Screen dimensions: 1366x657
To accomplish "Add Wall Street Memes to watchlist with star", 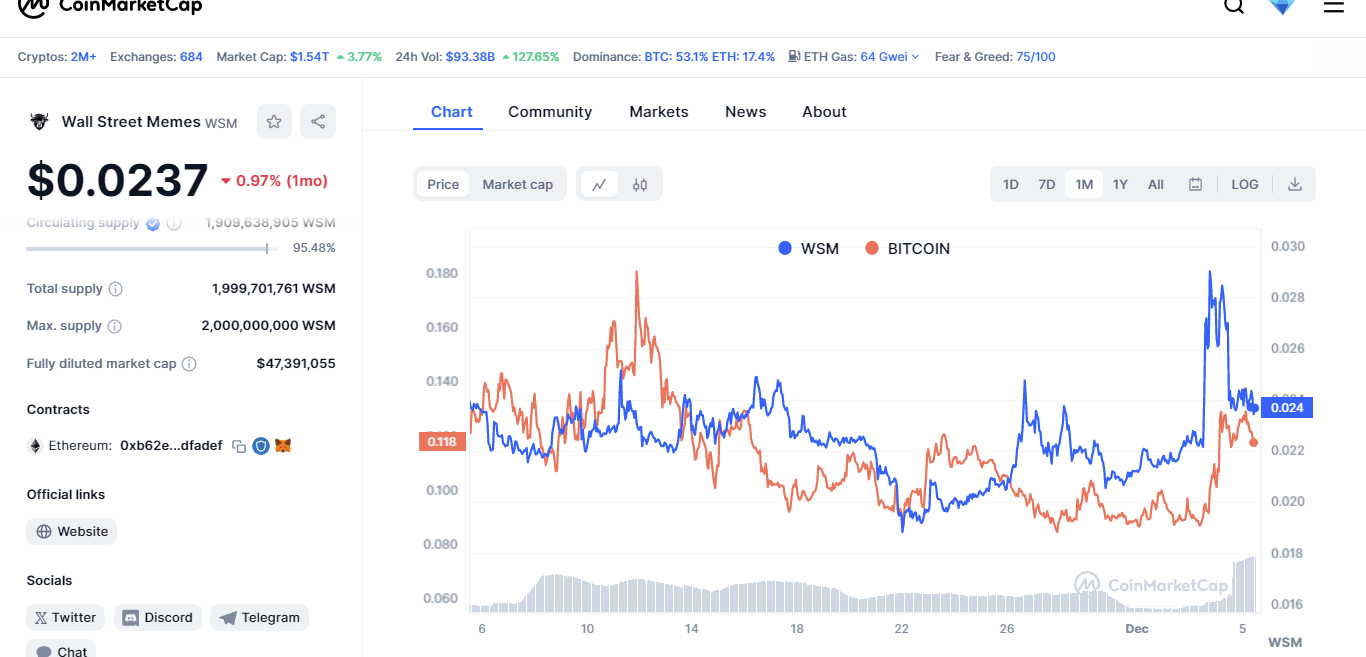I will pos(274,122).
